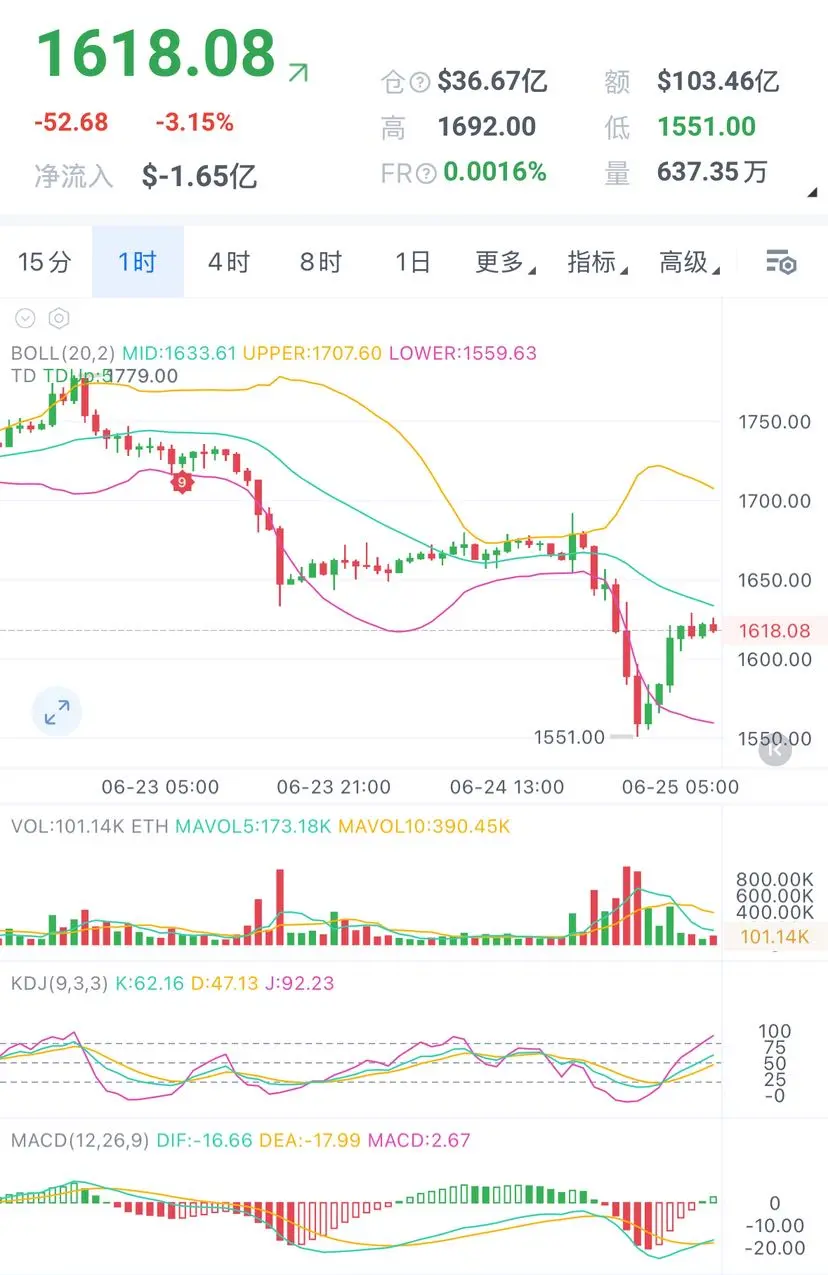Image resolution: width=828 pixels, height=1275 pixels.
Task: Tap the LOWER:1559.63 Bollinger value
Action: click(x=463, y=353)
